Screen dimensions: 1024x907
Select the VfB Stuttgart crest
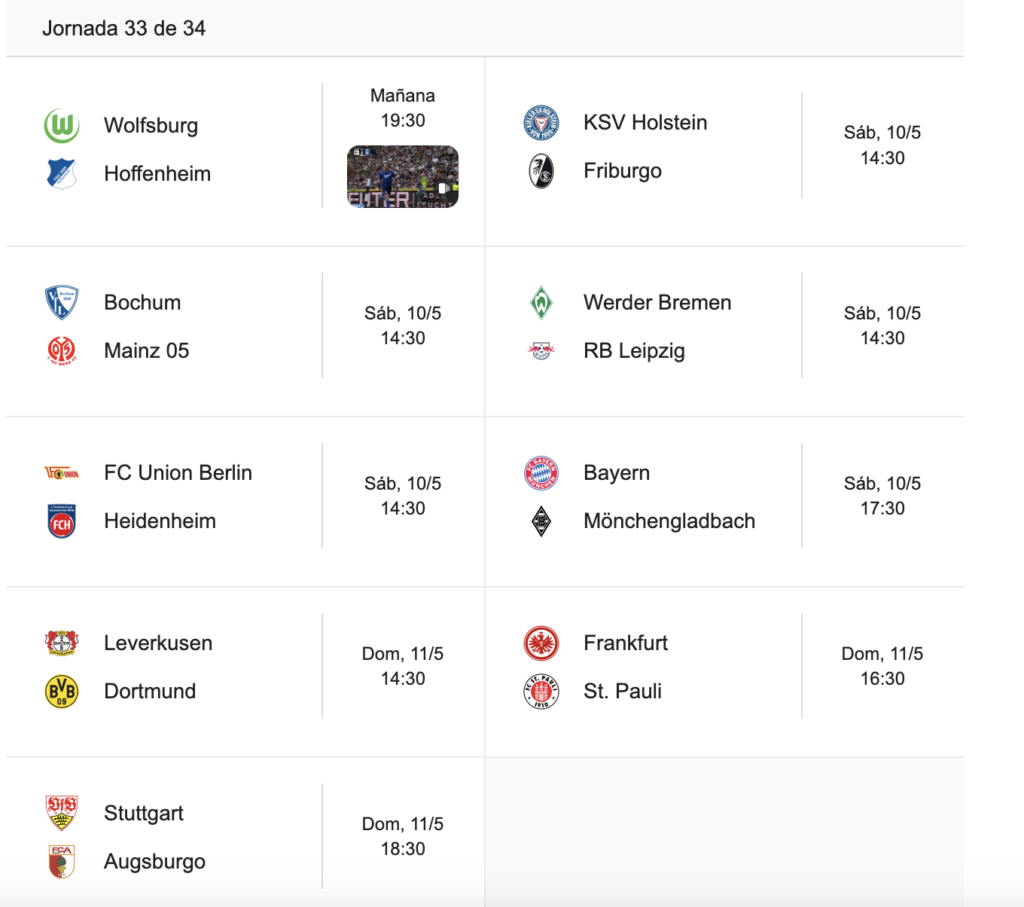point(61,813)
